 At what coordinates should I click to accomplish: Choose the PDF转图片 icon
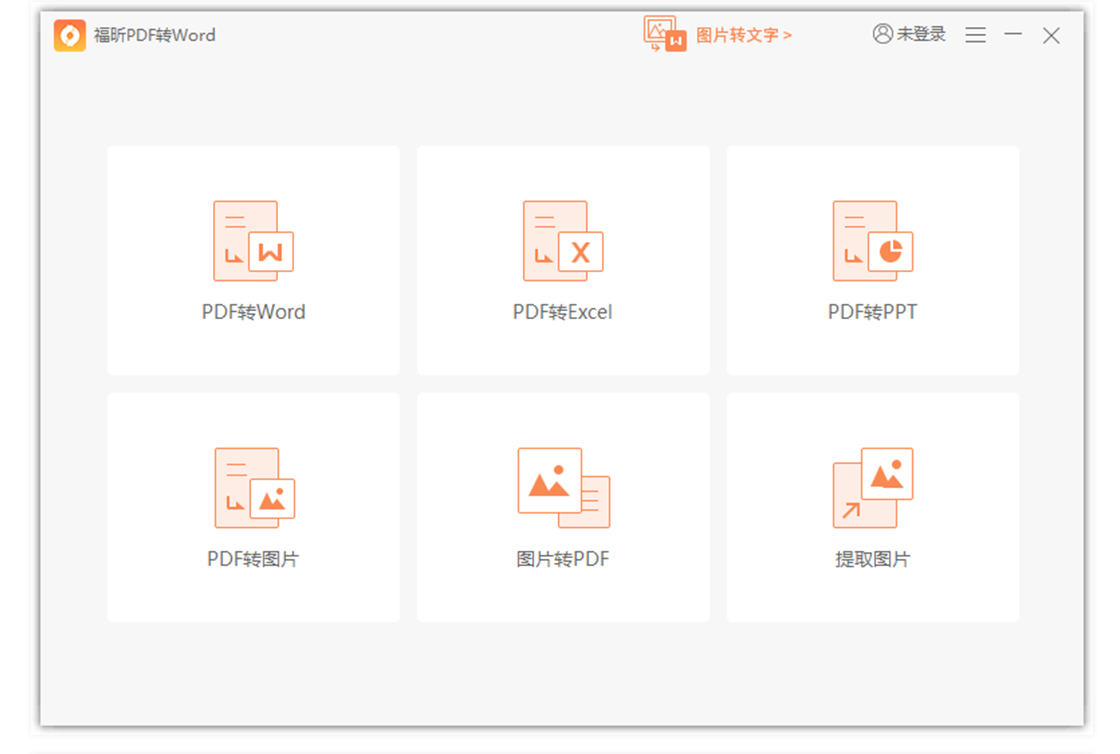254,488
